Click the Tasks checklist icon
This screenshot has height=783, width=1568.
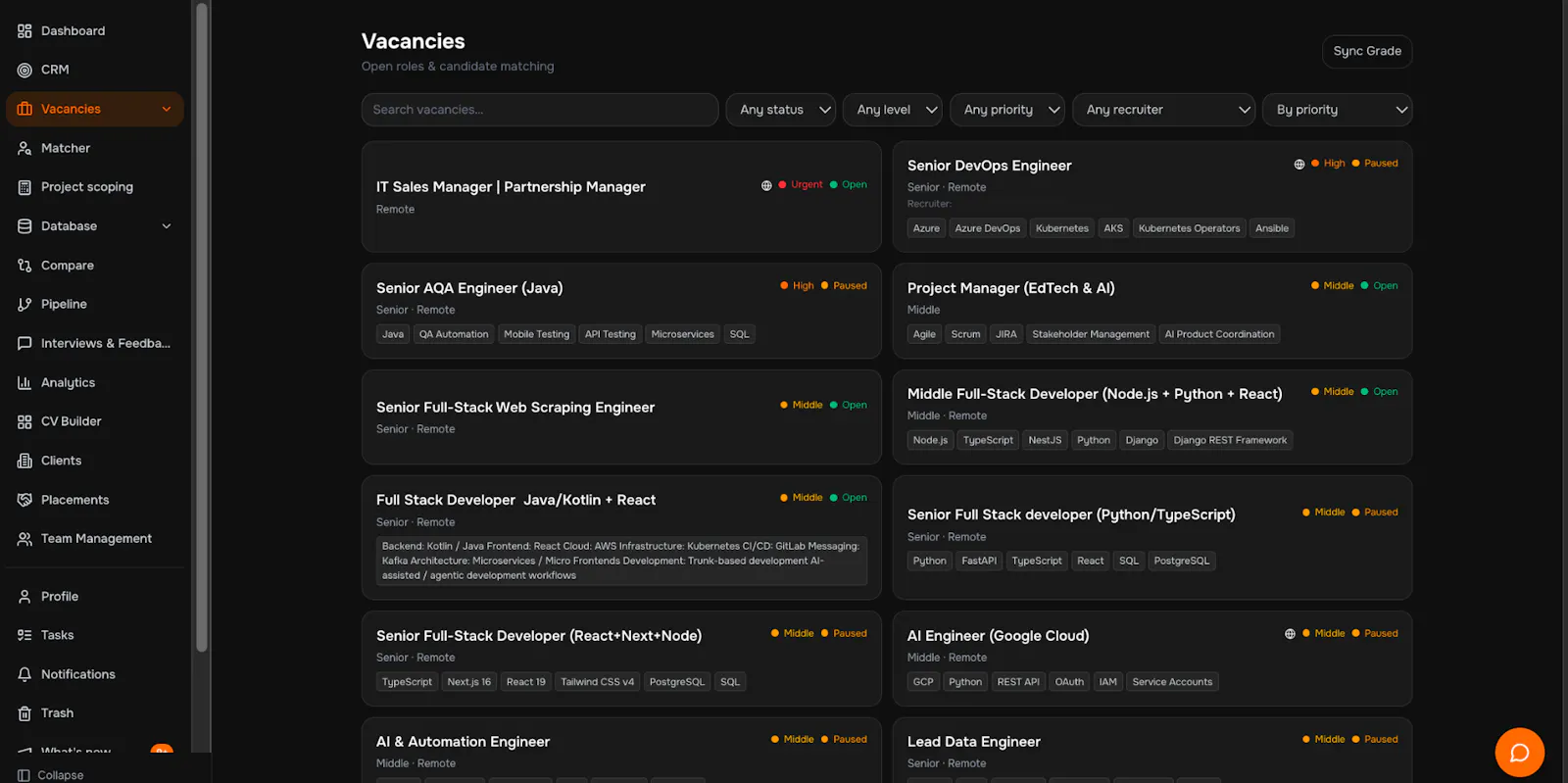click(x=24, y=635)
